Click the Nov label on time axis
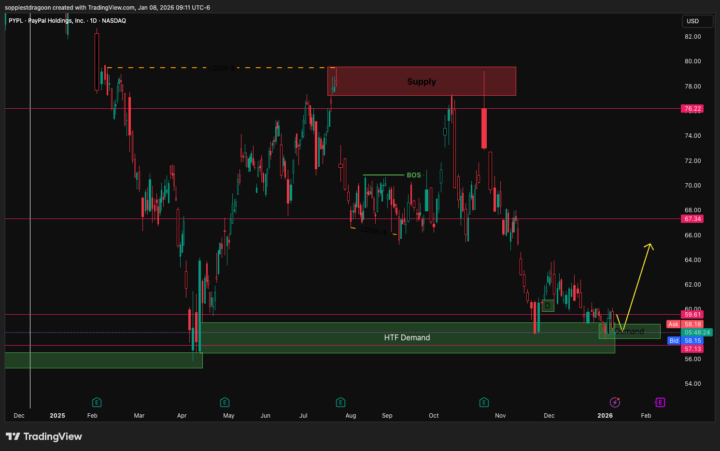720x451 pixels. tap(500, 416)
